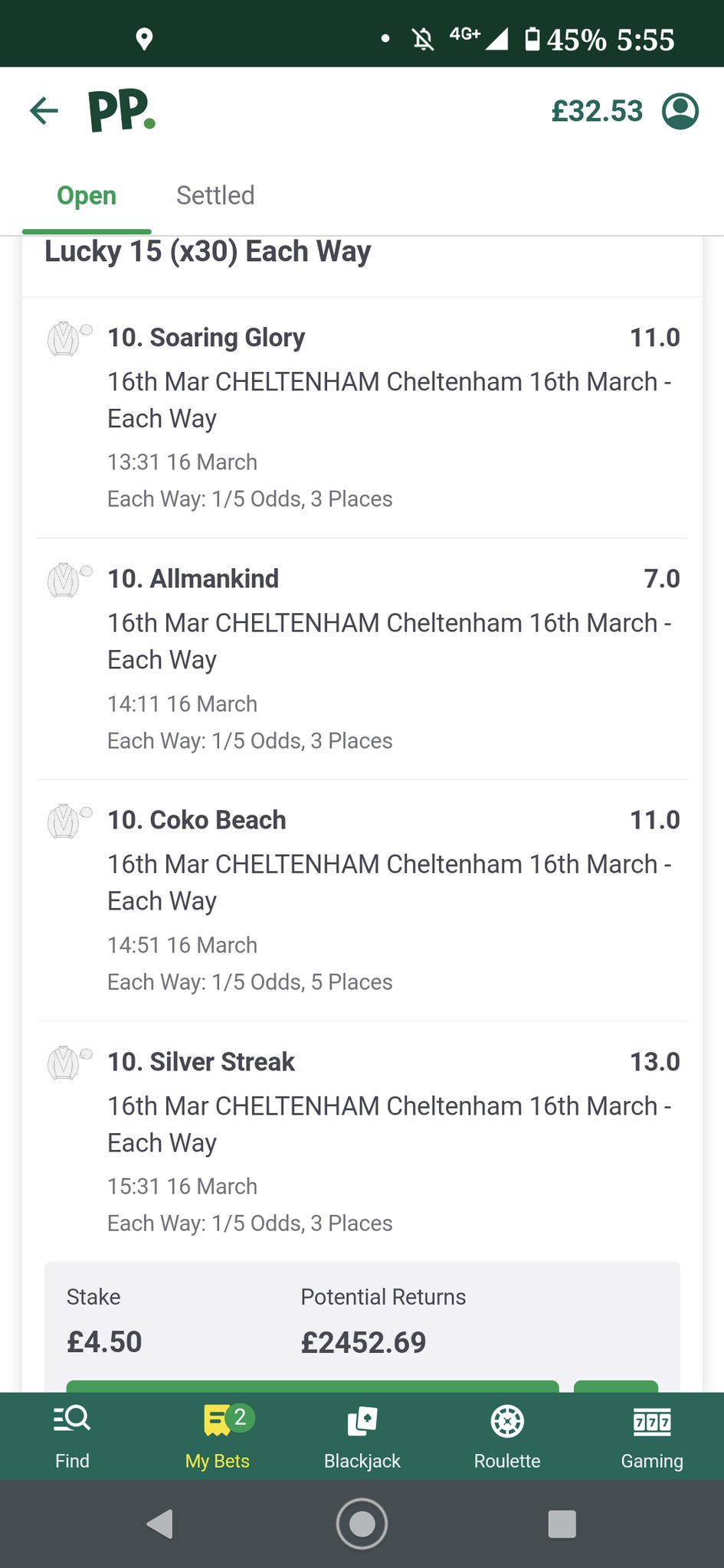Open My Bets betslip icon
Image resolution: width=724 pixels, height=1568 pixels.
pyautogui.click(x=218, y=1421)
